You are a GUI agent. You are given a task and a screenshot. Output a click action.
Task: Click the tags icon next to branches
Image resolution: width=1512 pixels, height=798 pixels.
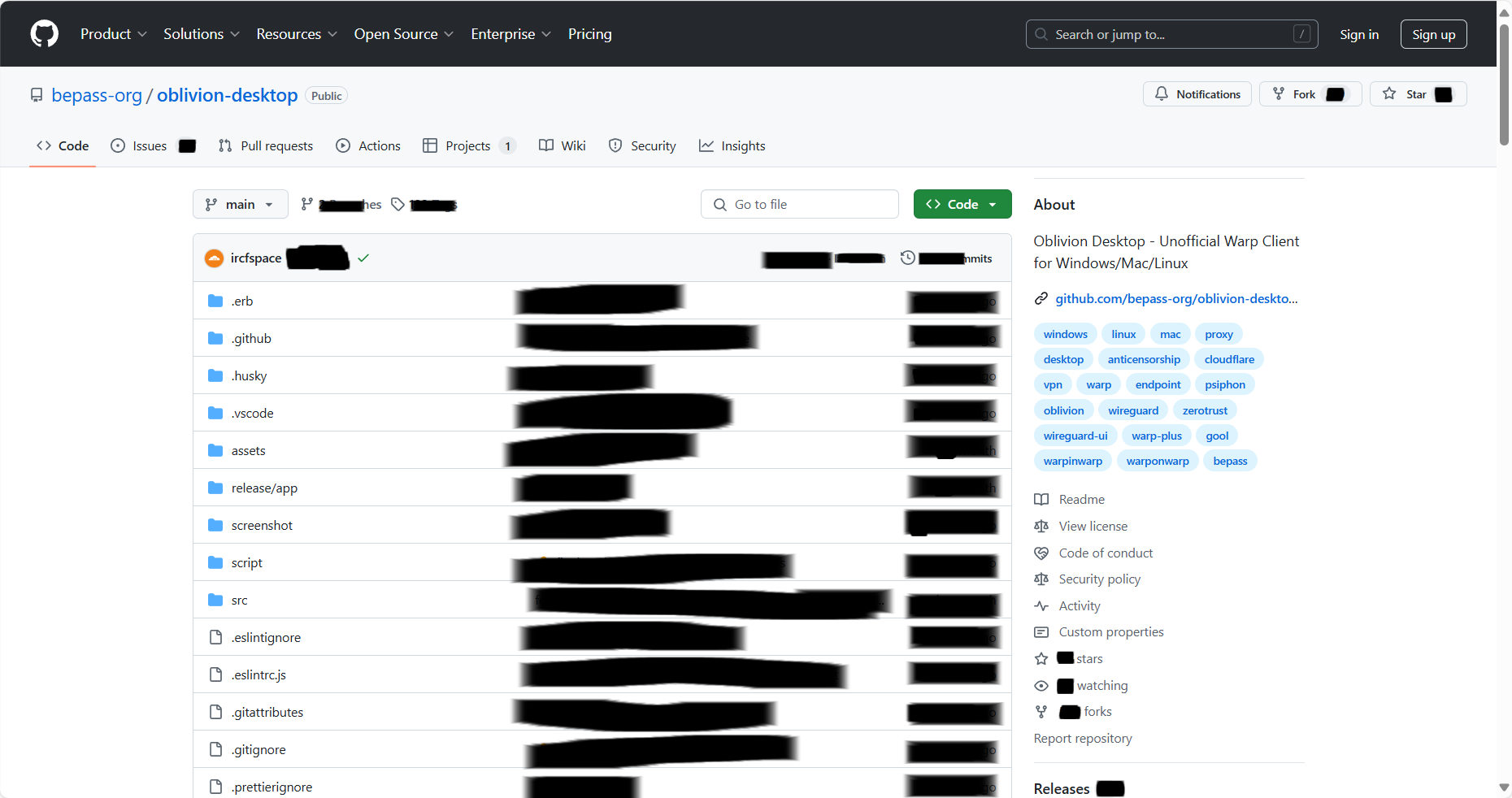coord(398,205)
